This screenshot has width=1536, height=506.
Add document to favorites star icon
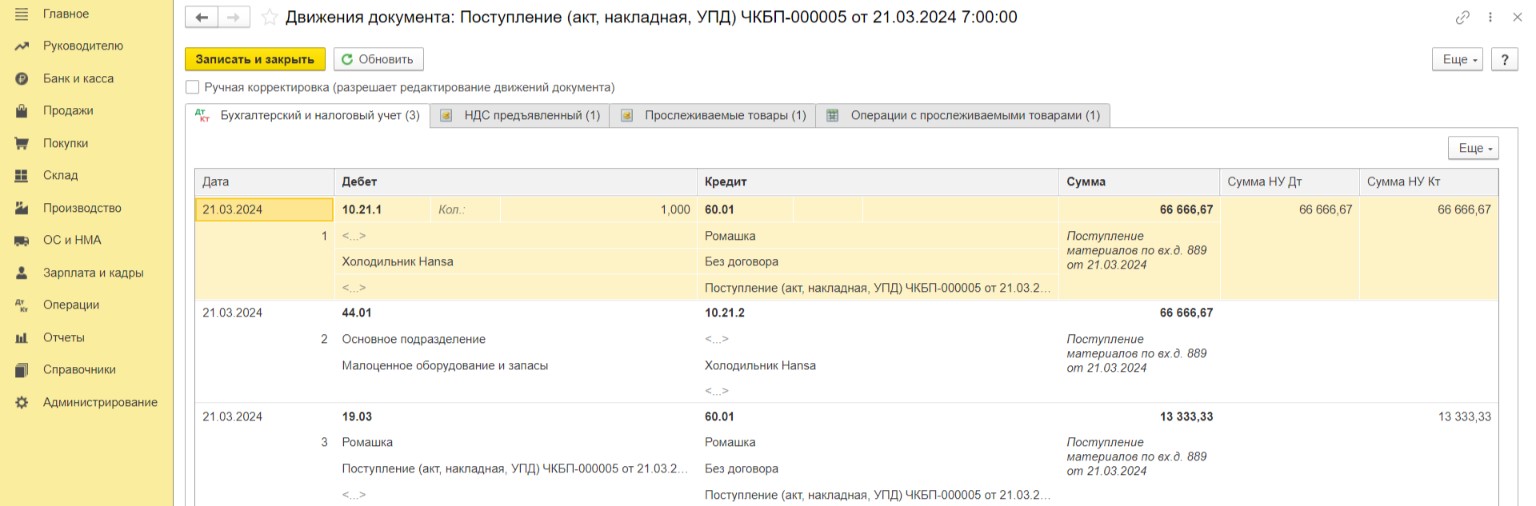pyautogui.click(x=269, y=17)
